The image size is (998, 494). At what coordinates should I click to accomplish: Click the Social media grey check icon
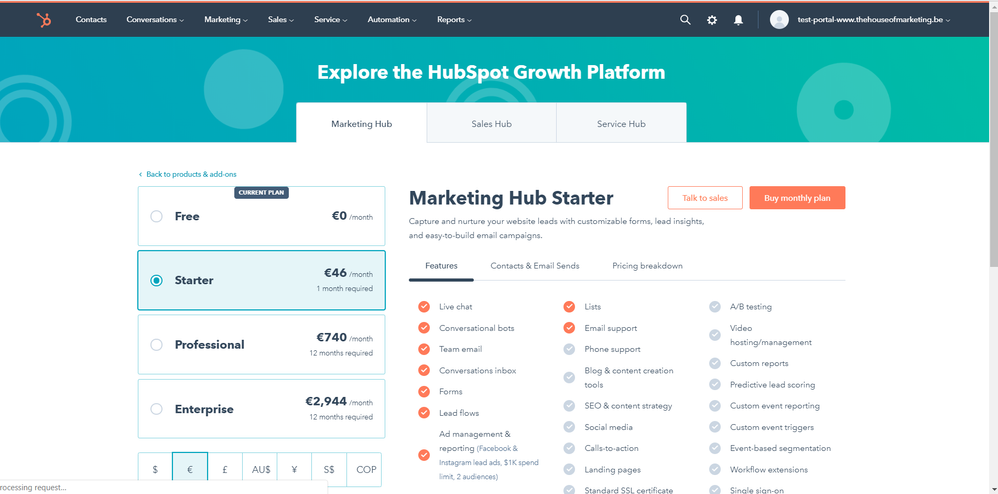click(570, 427)
